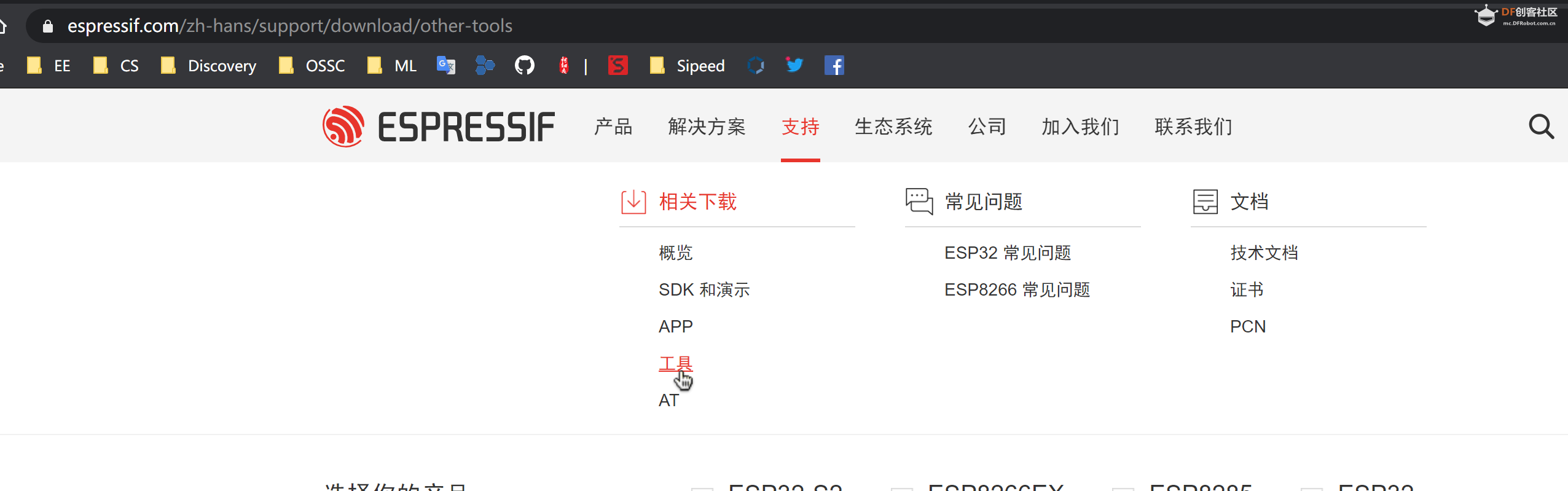Open the blue circular arrows bookmark icon
The width and height of the screenshot is (1568, 491).
coord(756,65)
